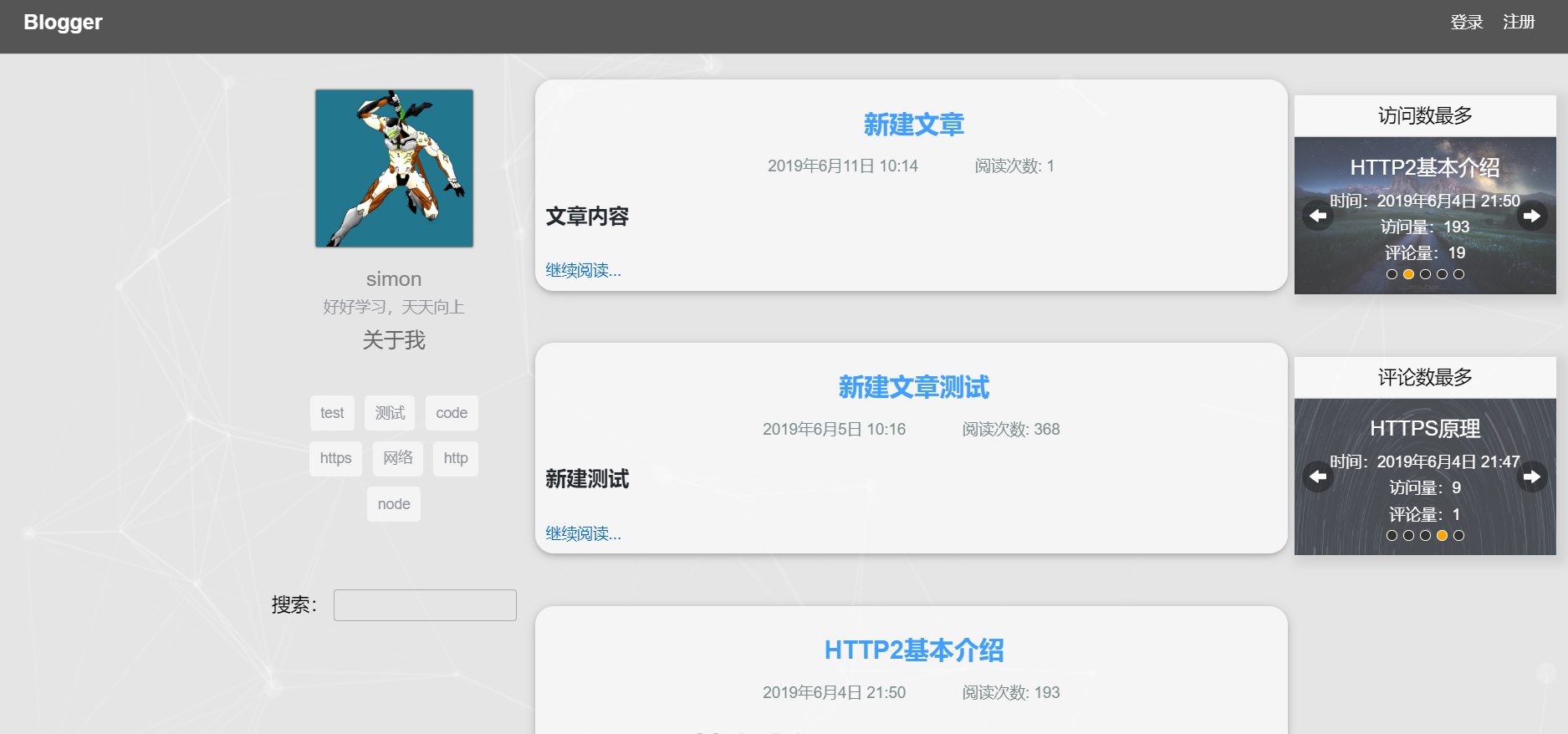The height and width of the screenshot is (734, 1568).
Task: Select third indicator dot in 访问数最多 carousel
Action: pos(1425,274)
